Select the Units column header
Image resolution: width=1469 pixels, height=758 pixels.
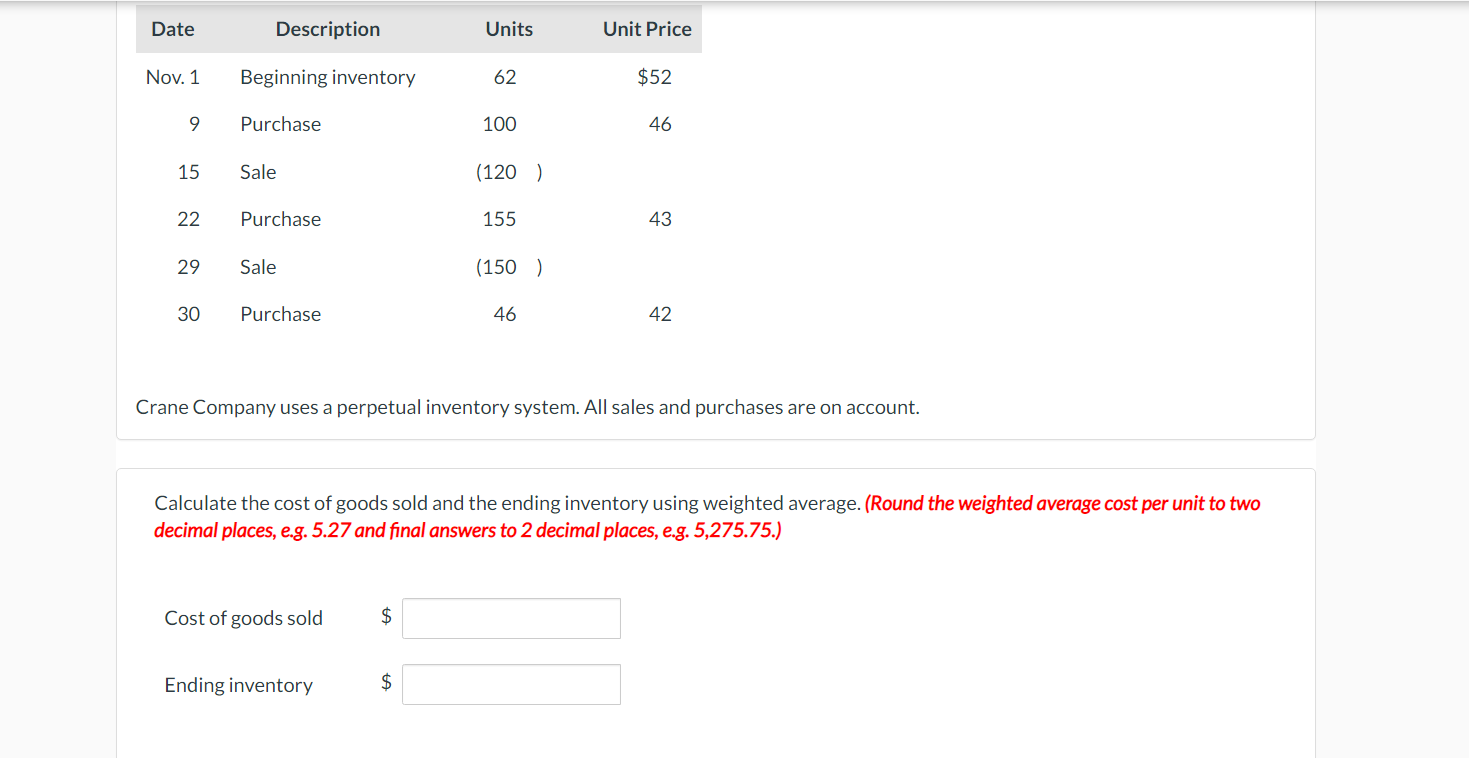pos(508,29)
